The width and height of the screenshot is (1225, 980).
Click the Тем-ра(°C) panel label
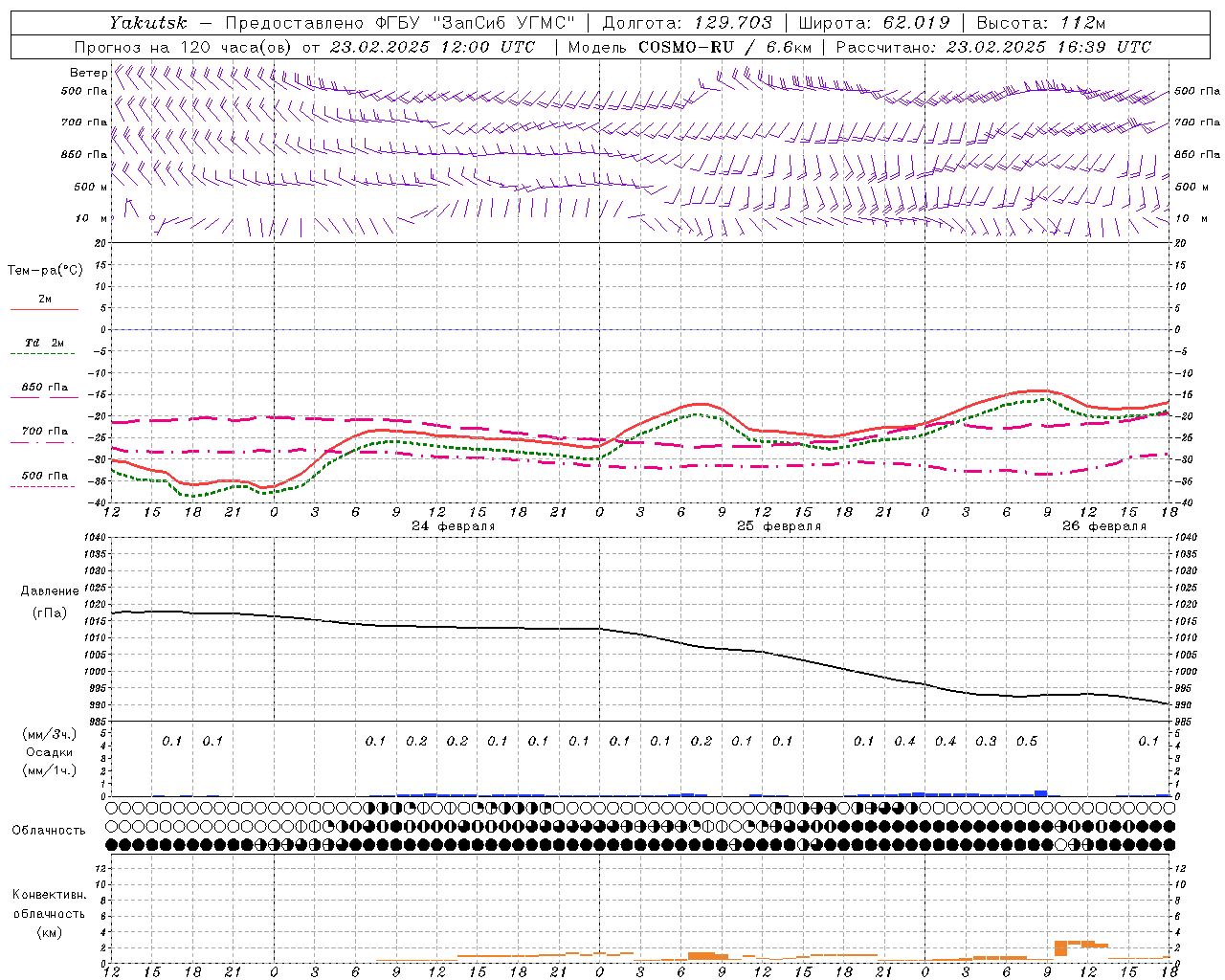[45, 271]
